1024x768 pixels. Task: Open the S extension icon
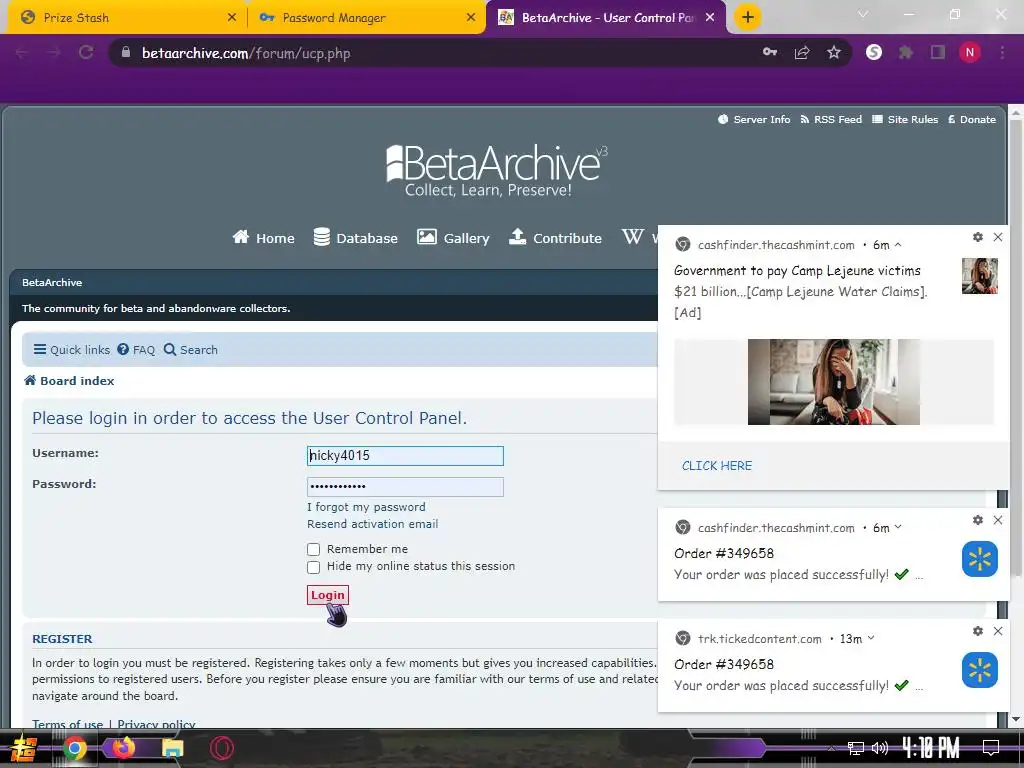(874, 52)
